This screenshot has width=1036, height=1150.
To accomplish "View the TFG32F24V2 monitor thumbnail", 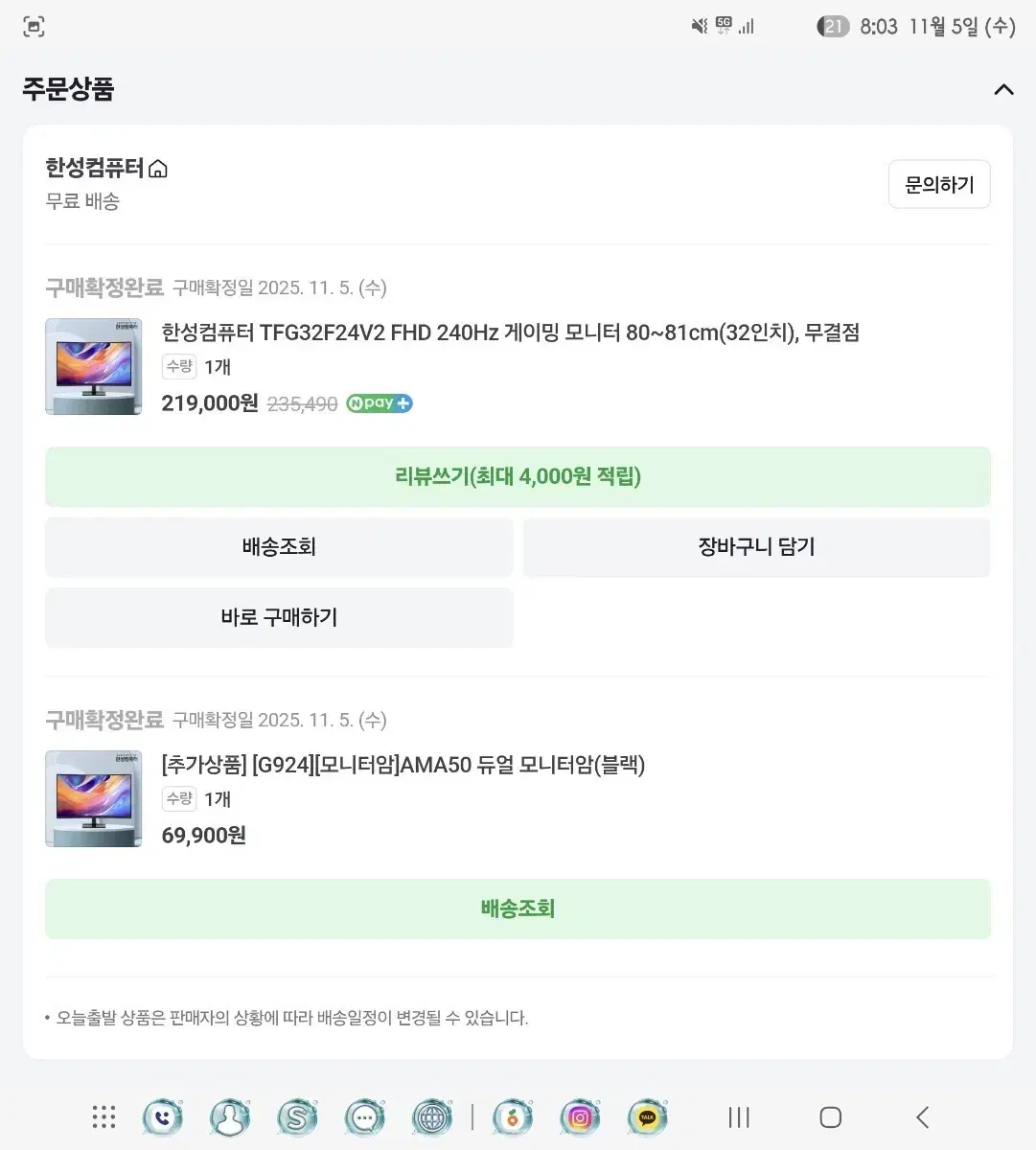I will (93, 367).
